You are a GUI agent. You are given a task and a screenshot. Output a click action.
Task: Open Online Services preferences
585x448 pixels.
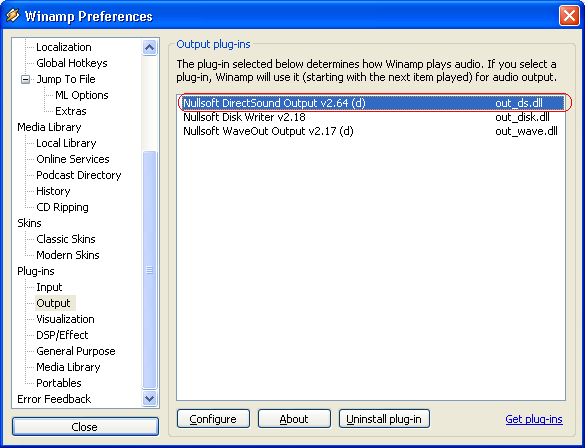73,159
